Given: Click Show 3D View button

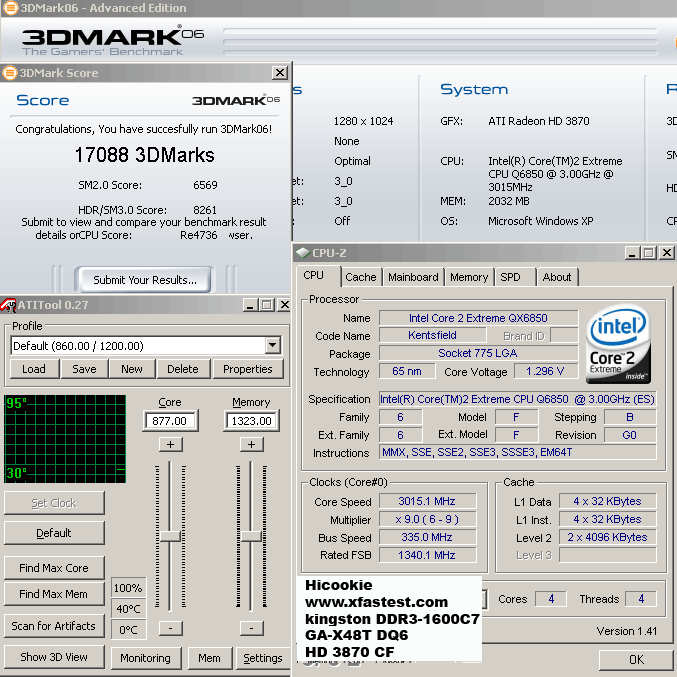Looking at the screenshot, I should tap(54, 657).
